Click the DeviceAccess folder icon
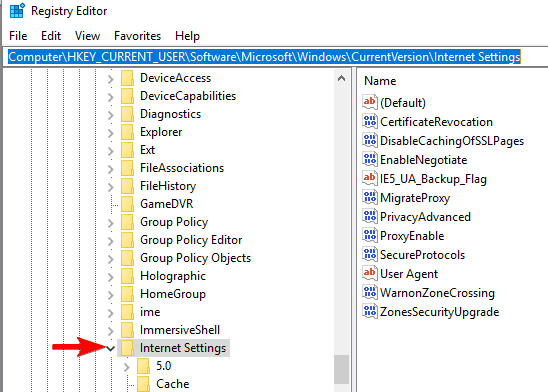 pos(128,78)
